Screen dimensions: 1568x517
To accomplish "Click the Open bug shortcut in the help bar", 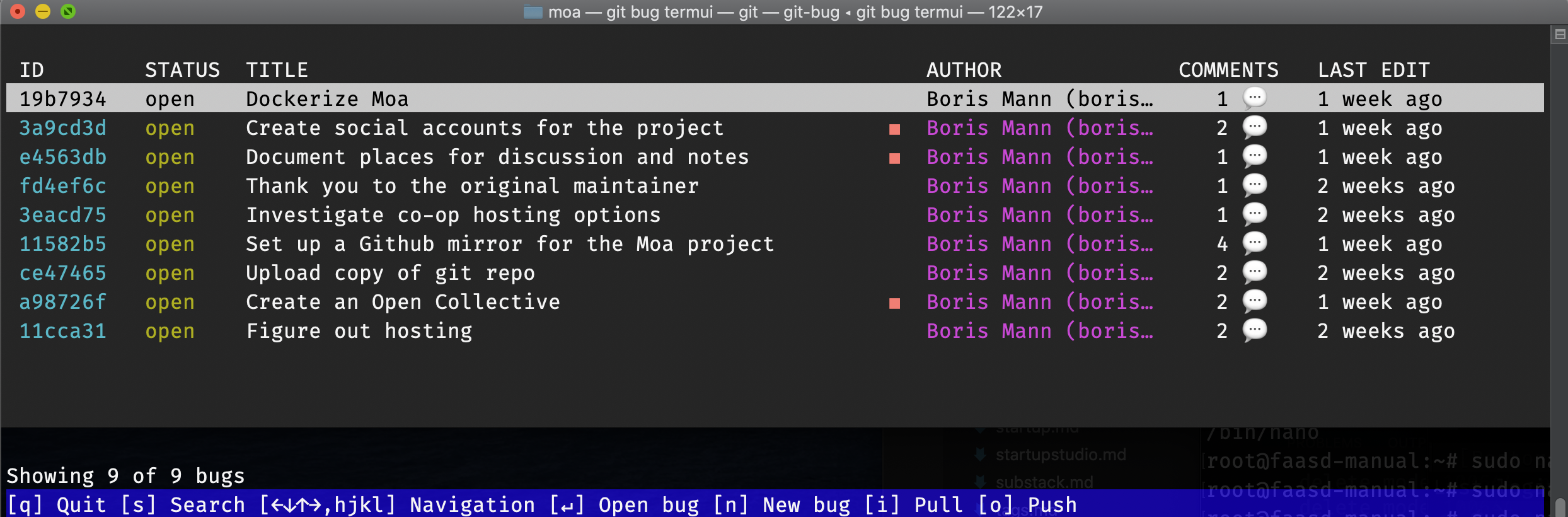I will pos(624,505).
